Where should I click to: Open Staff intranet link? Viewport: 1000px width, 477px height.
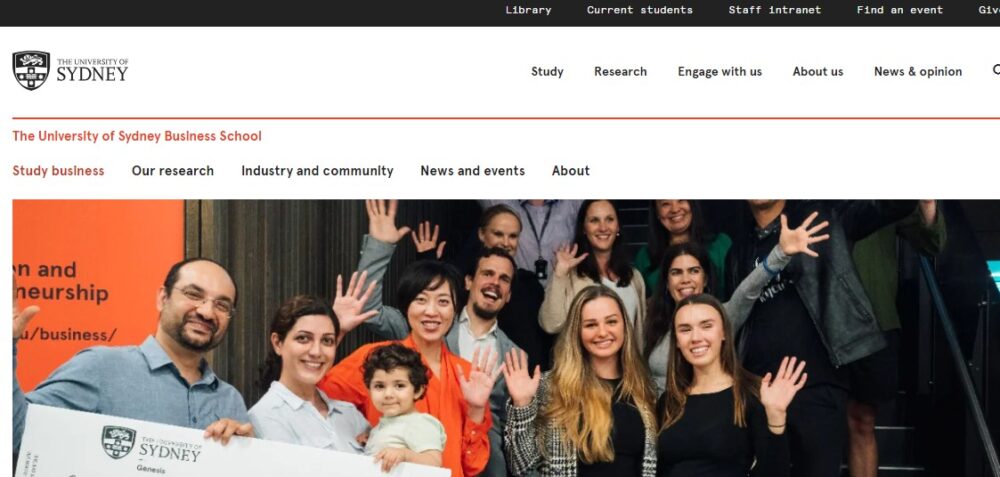click(x=775, y=10)
